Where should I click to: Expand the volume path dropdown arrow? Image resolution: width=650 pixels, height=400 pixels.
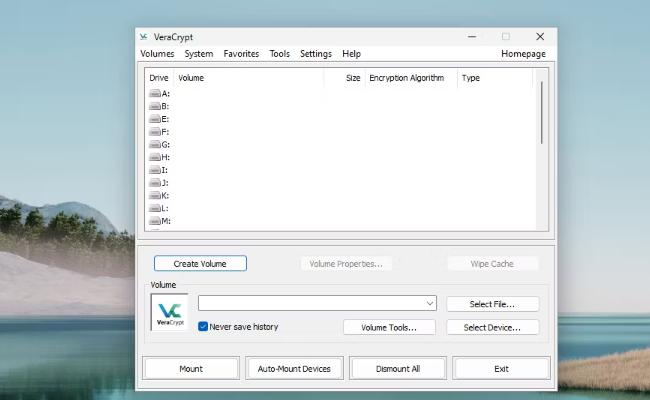(x=430, y=303)
